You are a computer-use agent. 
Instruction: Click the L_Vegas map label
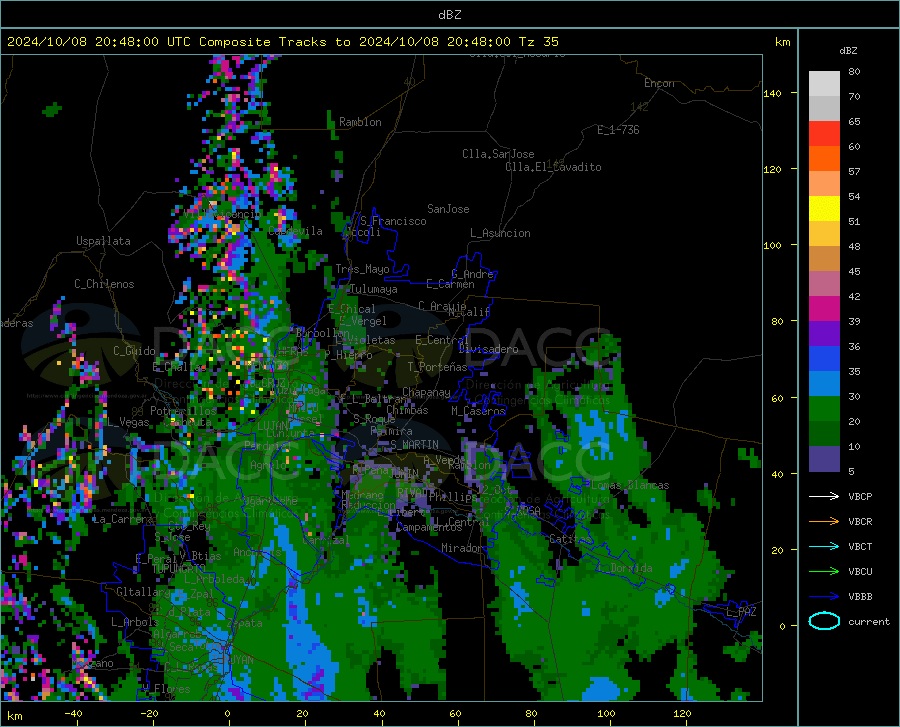coord(129,422)
